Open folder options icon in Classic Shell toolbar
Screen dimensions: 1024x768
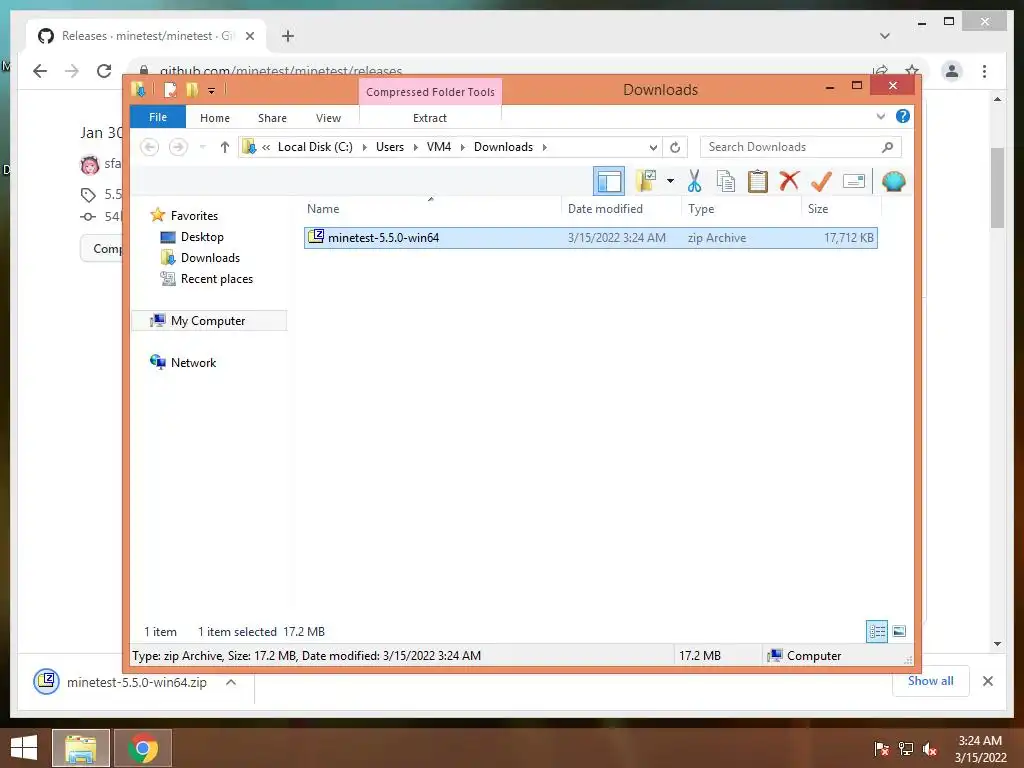[x=646, y=181]
